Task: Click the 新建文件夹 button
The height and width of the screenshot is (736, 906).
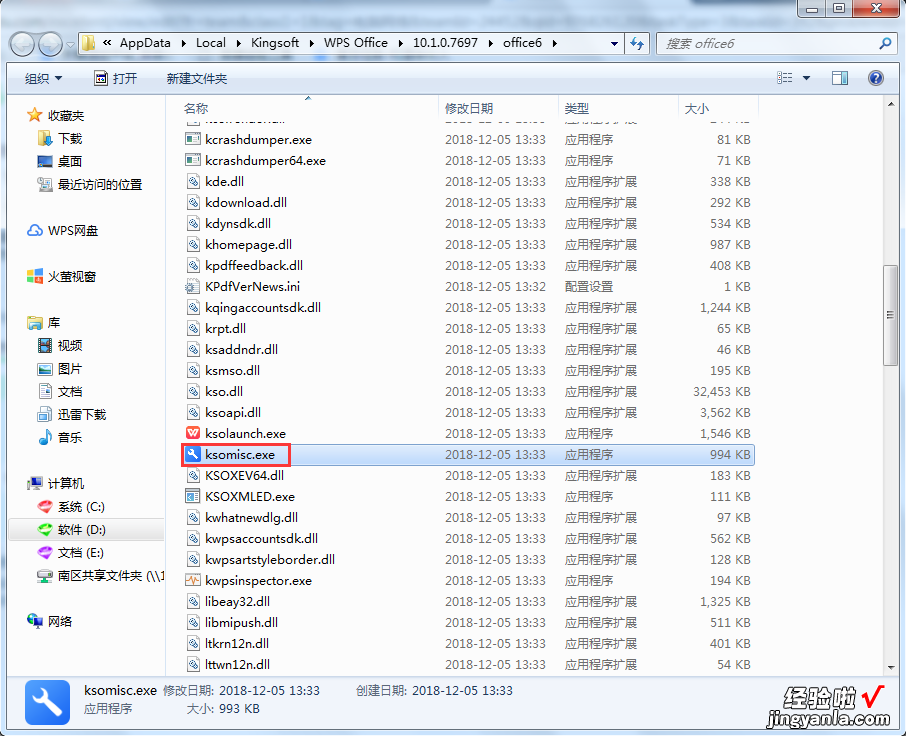Action: (196, 78)
